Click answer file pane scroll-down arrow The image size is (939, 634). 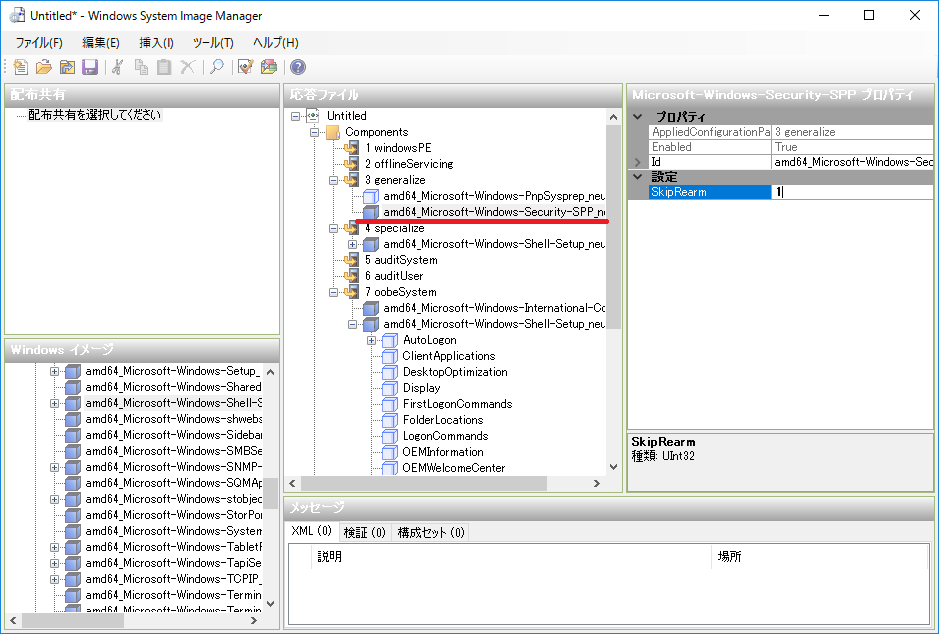pos(613,467)
